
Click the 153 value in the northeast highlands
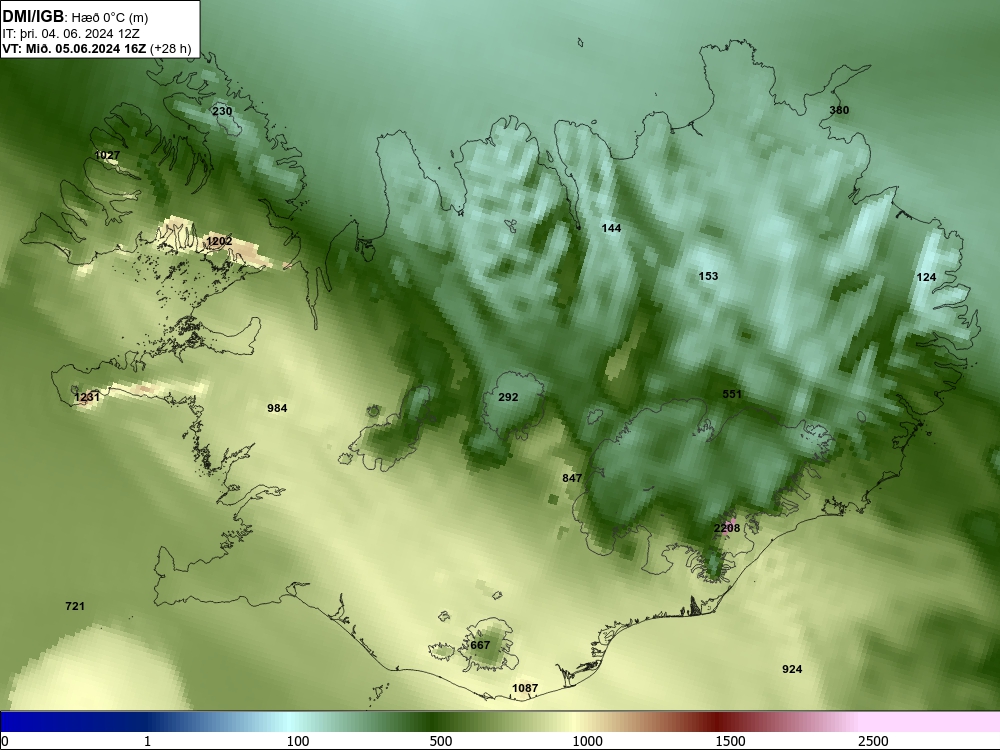tap(709, 276)
